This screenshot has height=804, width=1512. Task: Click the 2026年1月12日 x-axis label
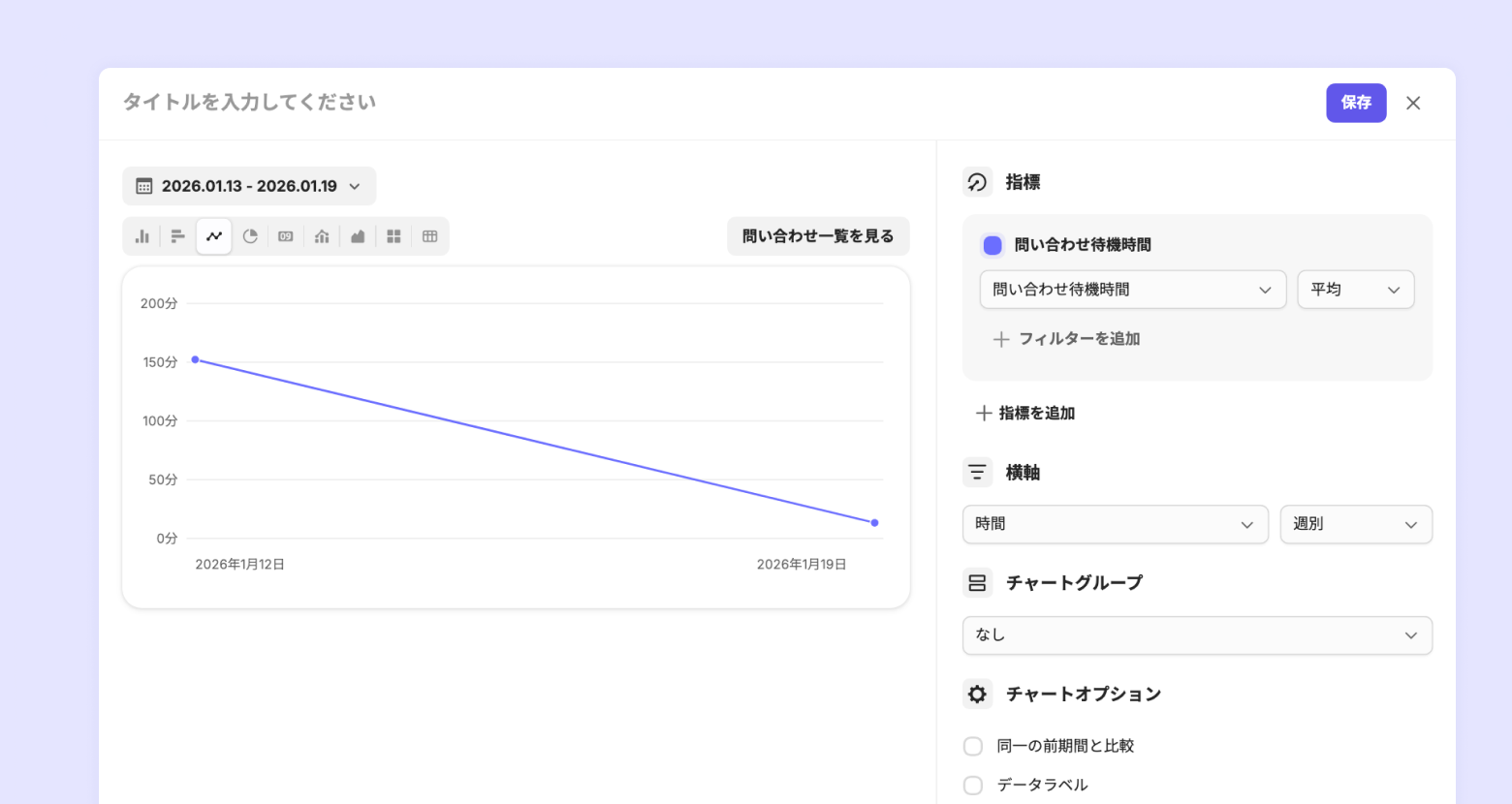point(239,564)
